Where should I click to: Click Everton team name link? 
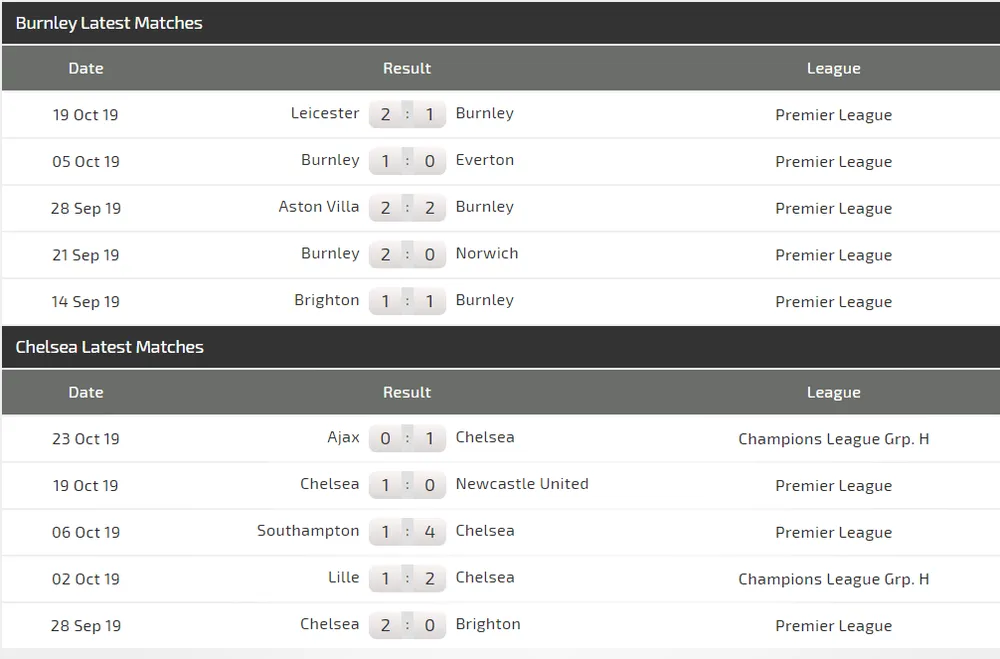484,160
